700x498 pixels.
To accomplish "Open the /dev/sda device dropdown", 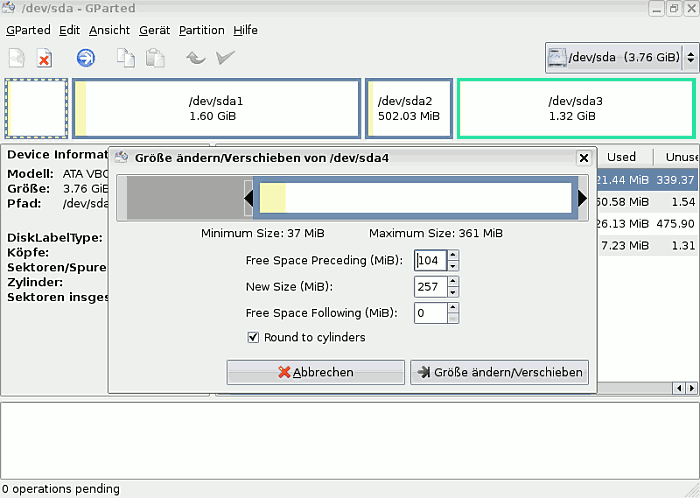I will click(x=622, y=58).
